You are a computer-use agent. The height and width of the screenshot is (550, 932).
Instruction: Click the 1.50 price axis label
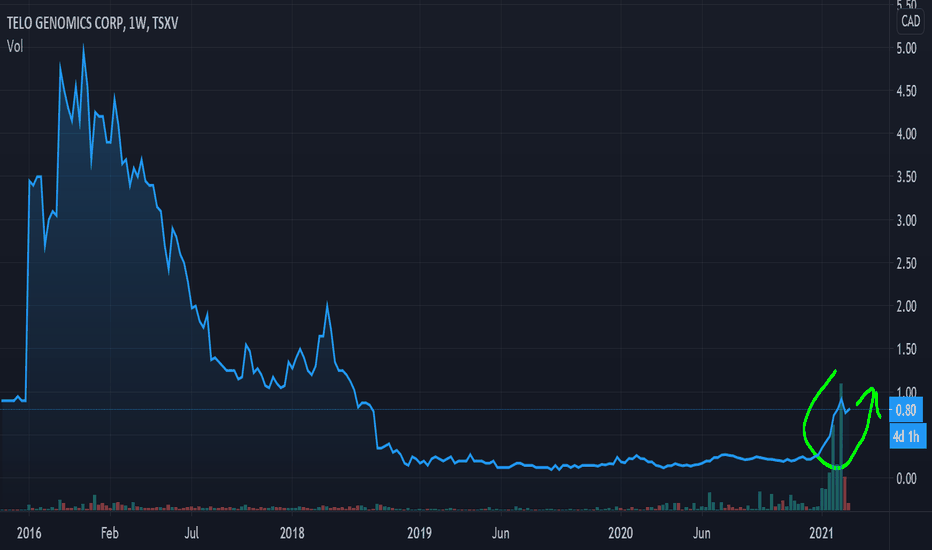[906, 349]
